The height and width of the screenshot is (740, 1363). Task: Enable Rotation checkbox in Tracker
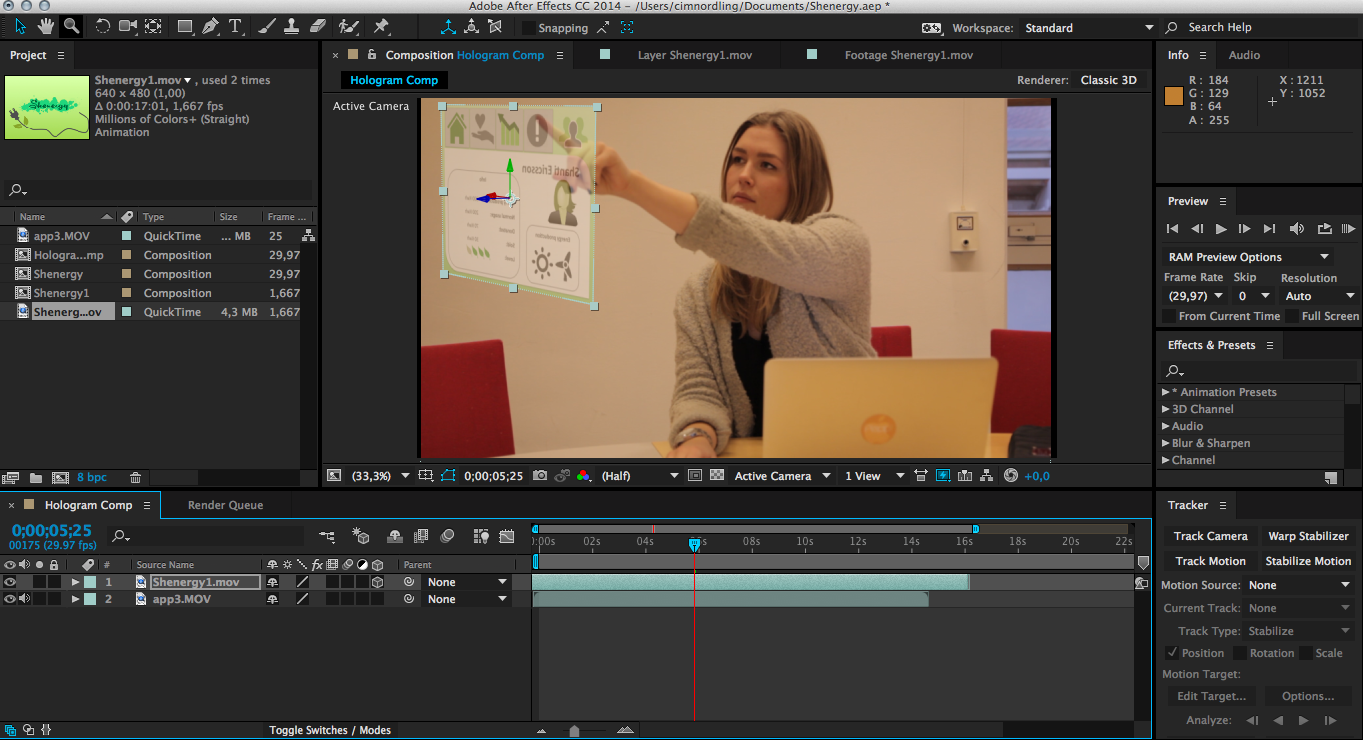pyautogui.click(x=1240, y=653)
